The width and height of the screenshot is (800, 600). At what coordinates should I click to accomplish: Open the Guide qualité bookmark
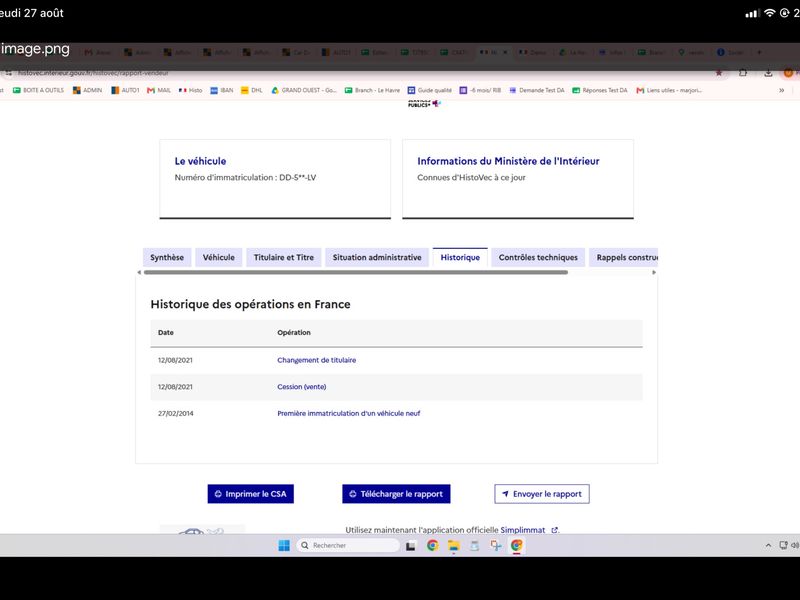point(430,90)
